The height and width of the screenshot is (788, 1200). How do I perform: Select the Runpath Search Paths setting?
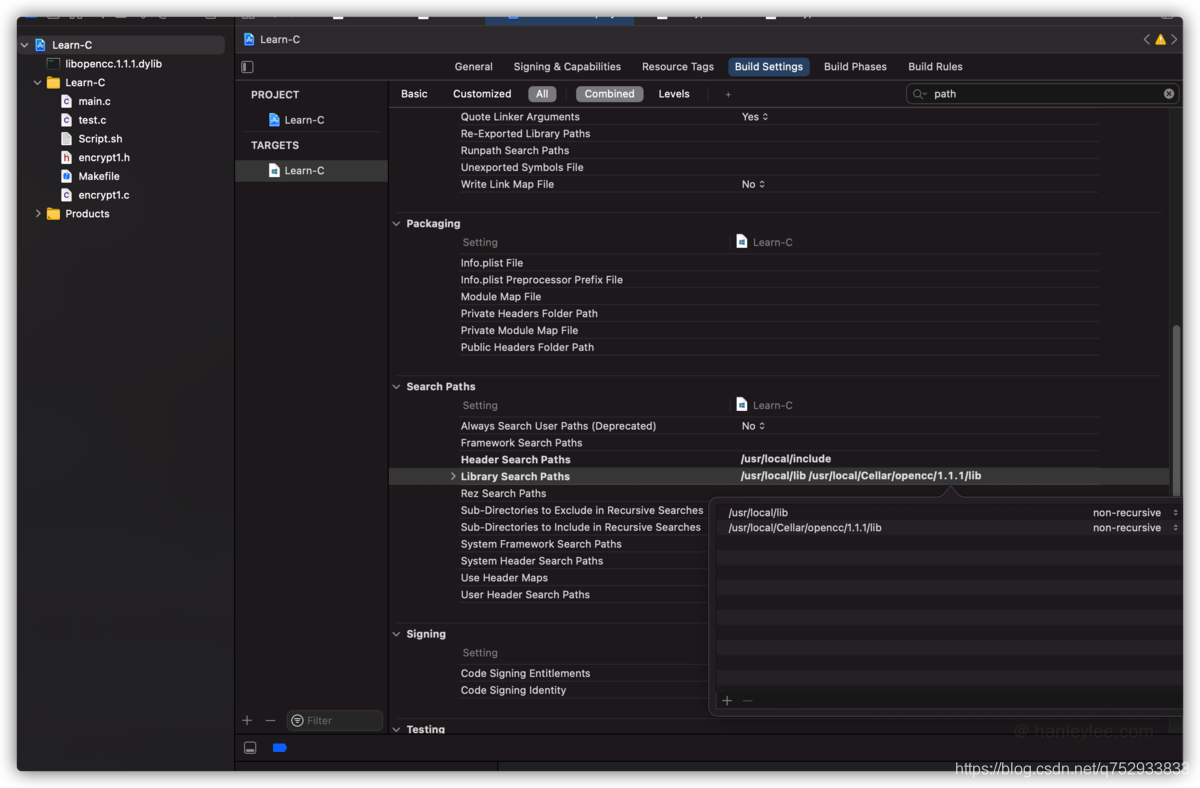tap(514, 151)
